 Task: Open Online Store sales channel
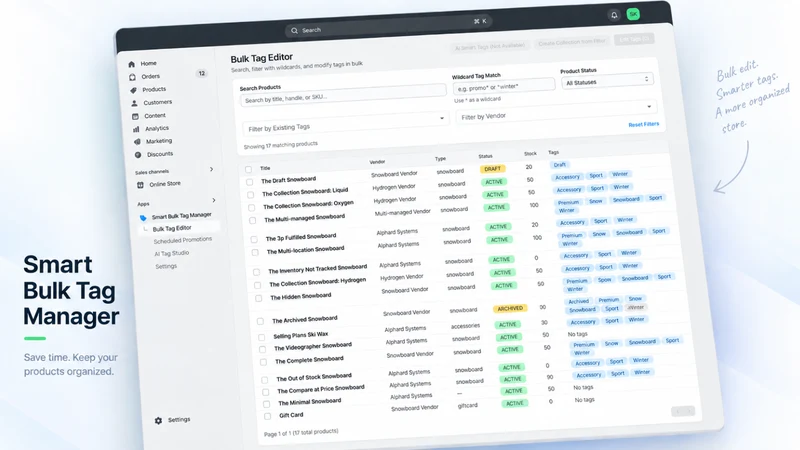pyautogui.click(x=165, y=184)
